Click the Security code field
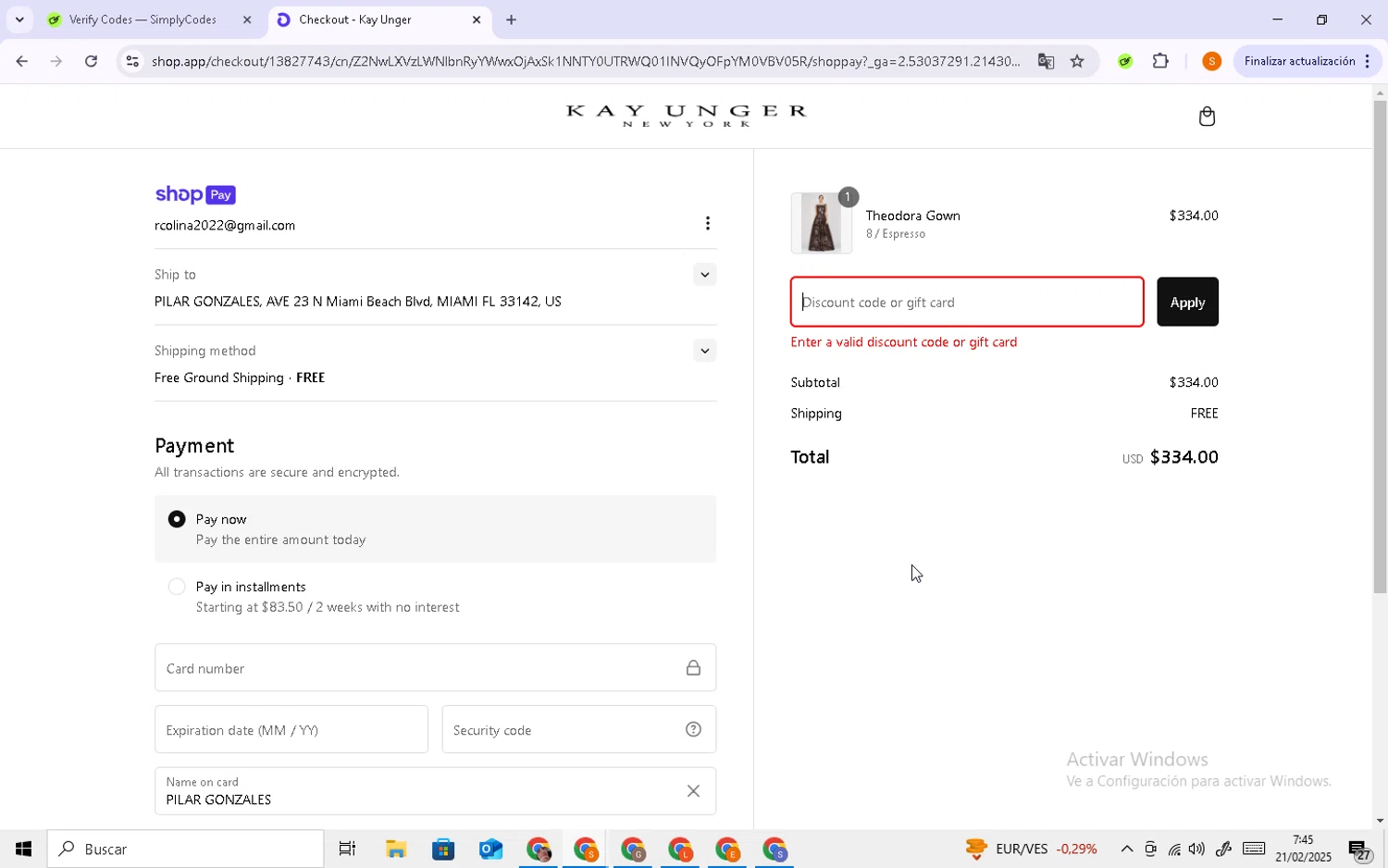 point(579,729)
